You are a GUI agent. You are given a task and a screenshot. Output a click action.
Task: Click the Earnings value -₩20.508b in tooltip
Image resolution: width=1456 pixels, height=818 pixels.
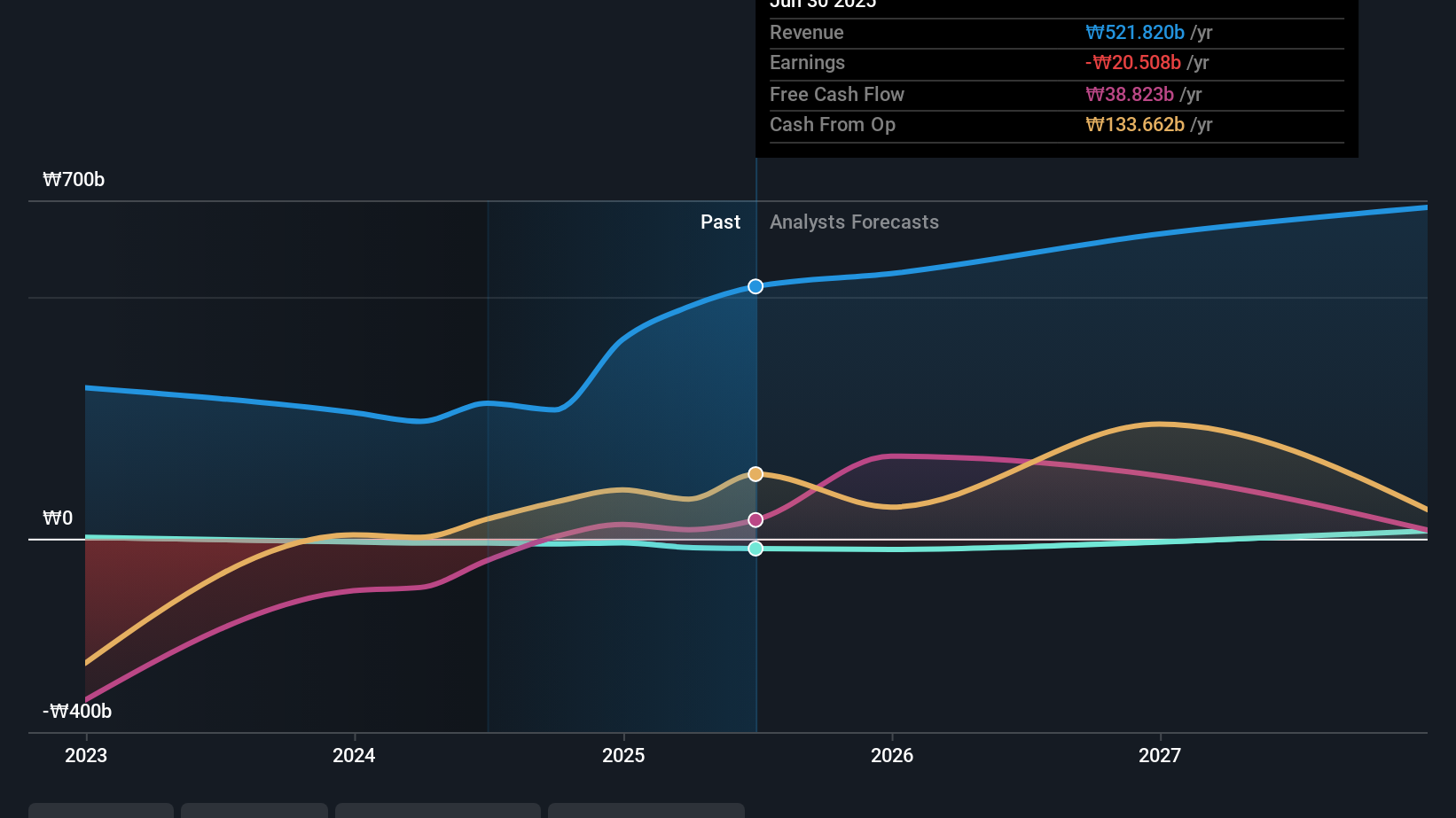click(1133, 63)
